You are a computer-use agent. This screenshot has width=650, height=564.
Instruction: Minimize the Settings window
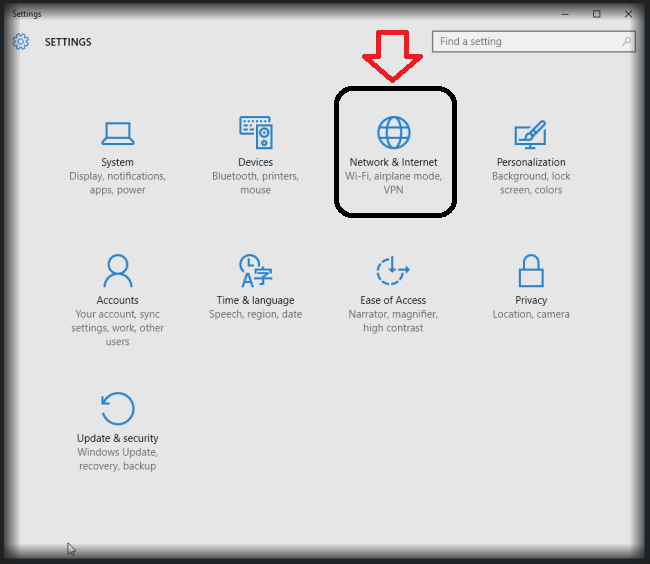[x=565, y=14]
